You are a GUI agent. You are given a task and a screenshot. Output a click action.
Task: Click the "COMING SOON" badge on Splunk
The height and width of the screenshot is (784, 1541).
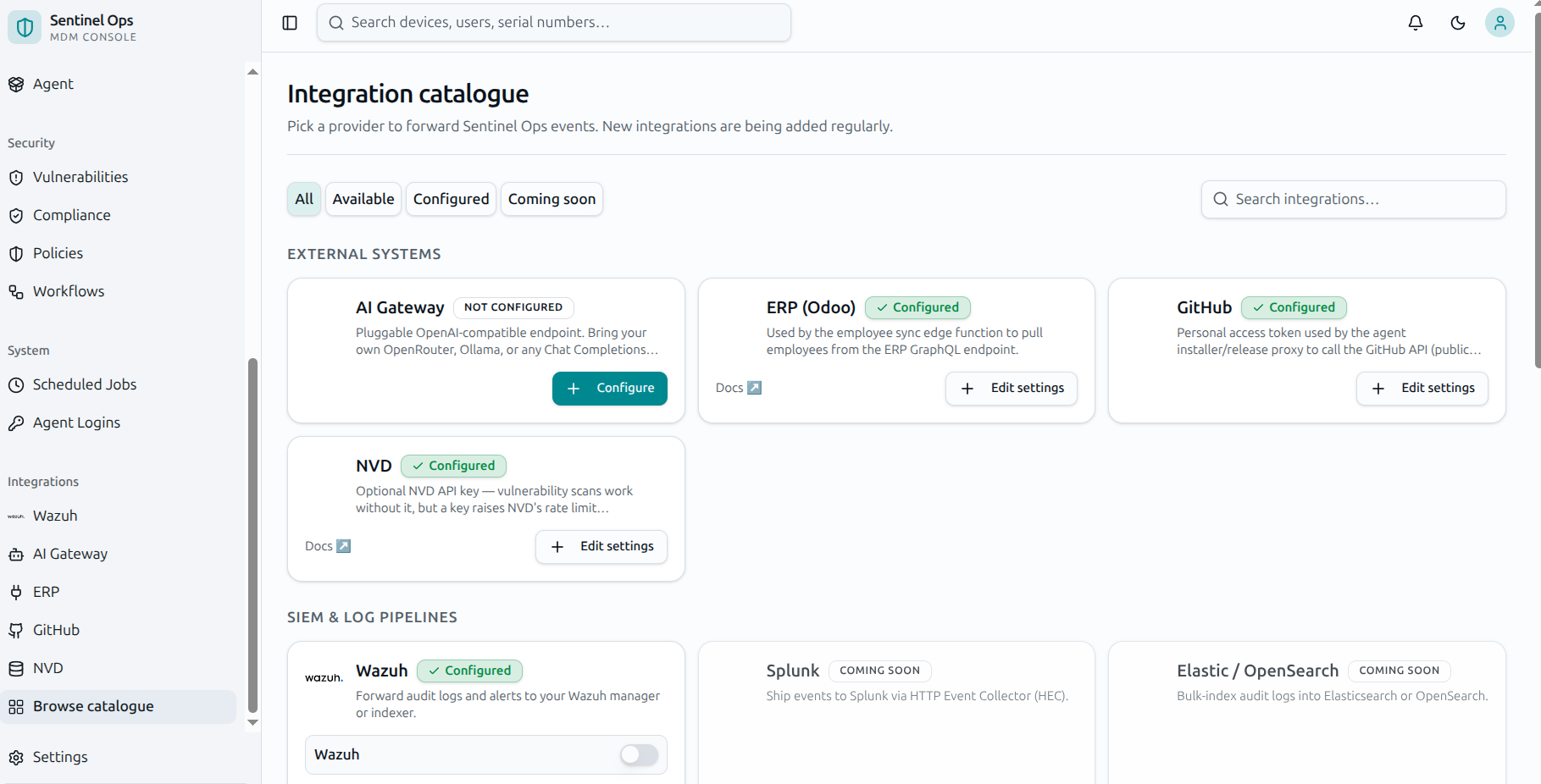click(x=880, y=671)
